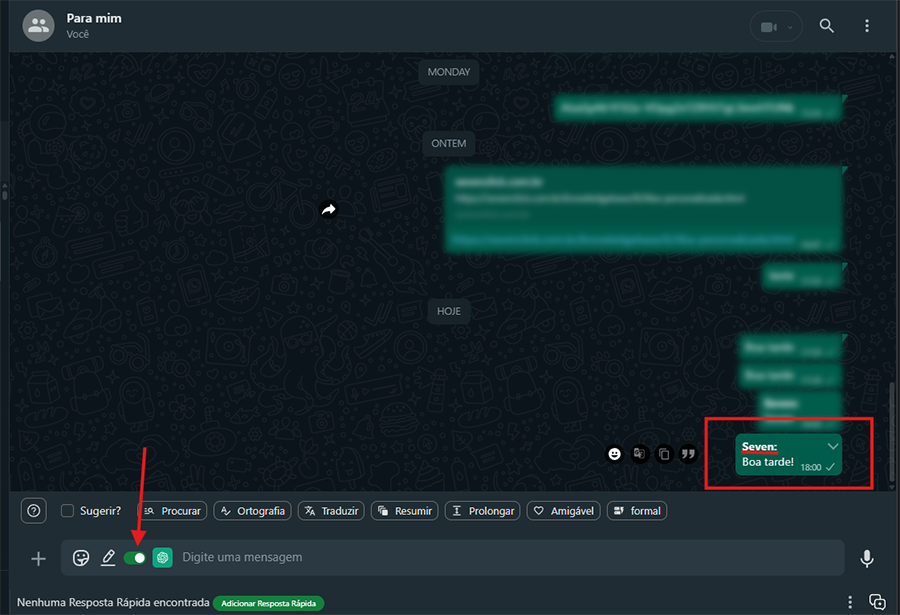Screen dimensions: 900x615
Task: Open the emoji and sticker picker
Action: tap(81, 558)
